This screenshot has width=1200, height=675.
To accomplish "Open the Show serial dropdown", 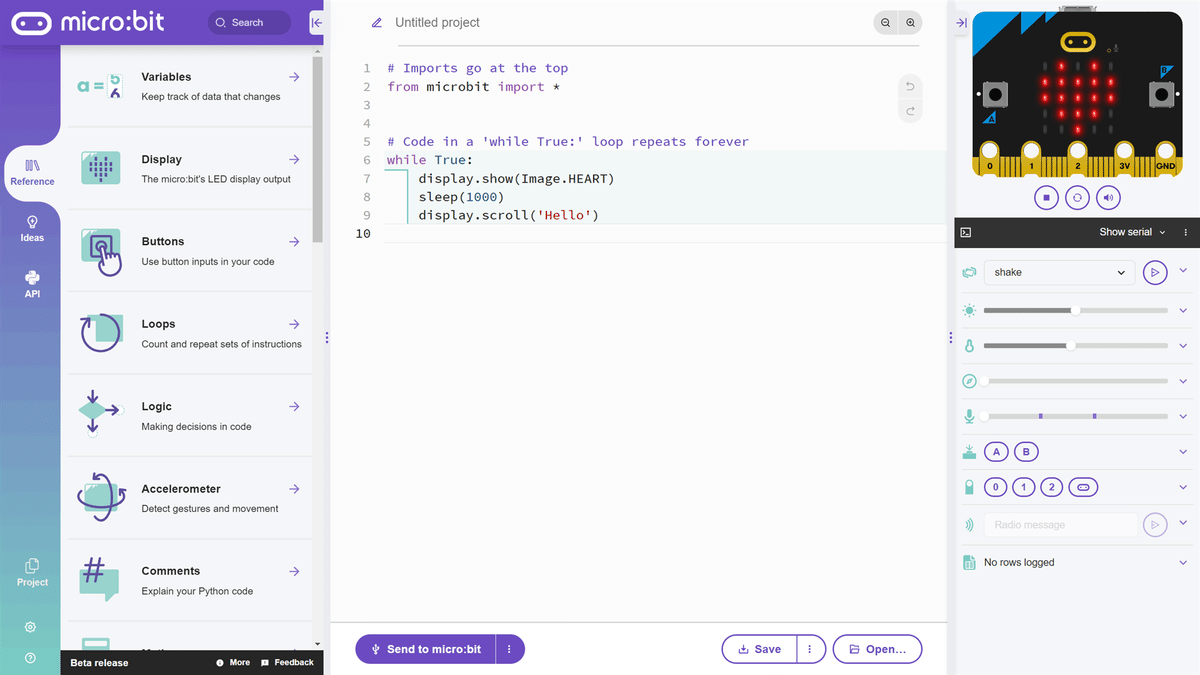I will pyautogui.click(x=1128, y=232).
